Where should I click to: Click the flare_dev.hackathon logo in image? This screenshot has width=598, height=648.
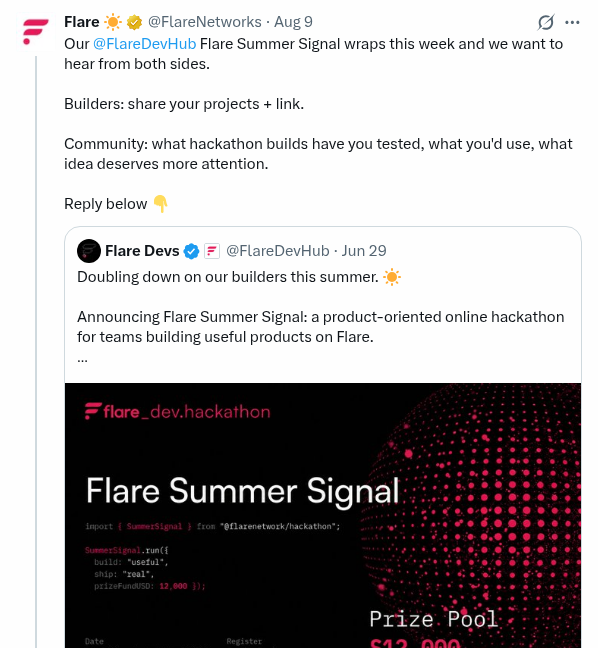(x=178, y=412)
